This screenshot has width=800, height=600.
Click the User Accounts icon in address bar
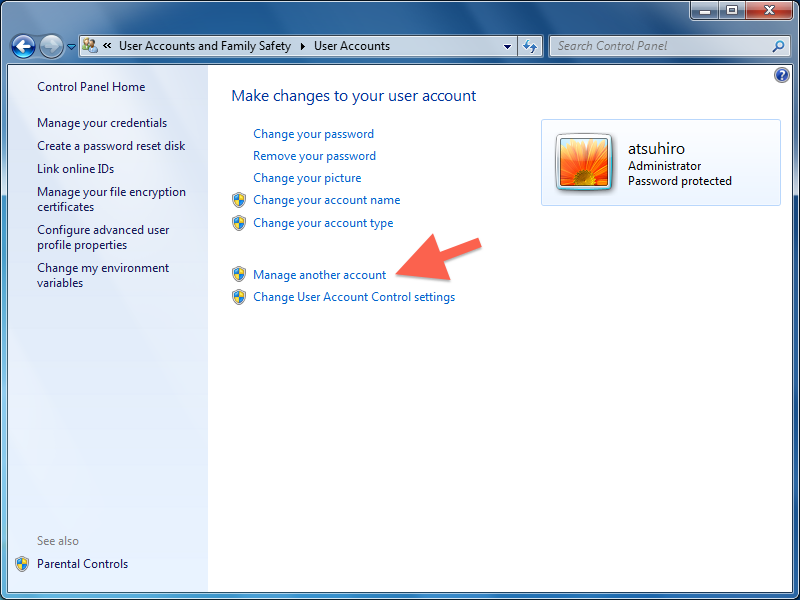[90, 46]
